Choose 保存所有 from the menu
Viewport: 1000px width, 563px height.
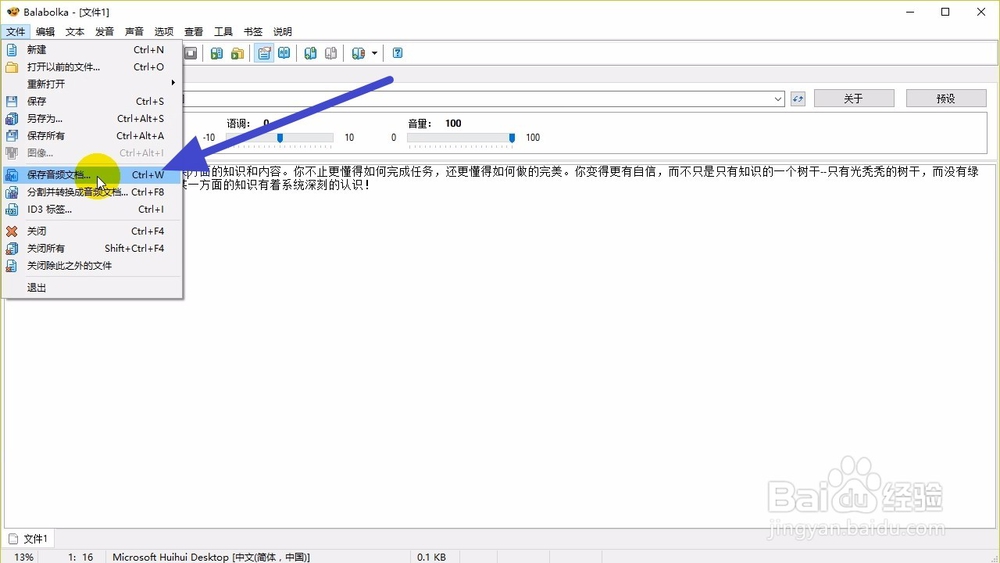(x=92, y=136)
